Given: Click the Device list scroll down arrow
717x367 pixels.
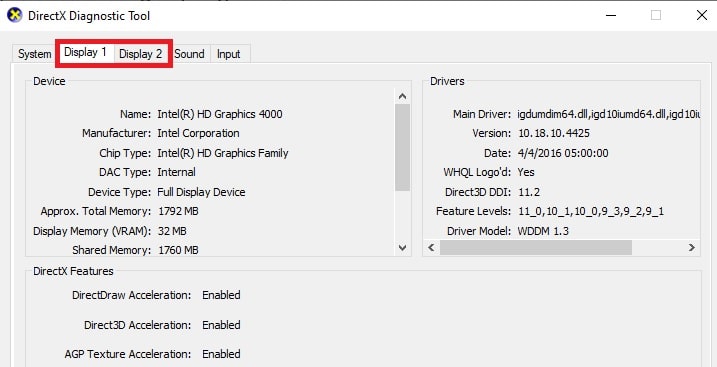Looking at the screenshot, I should pos(402,248).
